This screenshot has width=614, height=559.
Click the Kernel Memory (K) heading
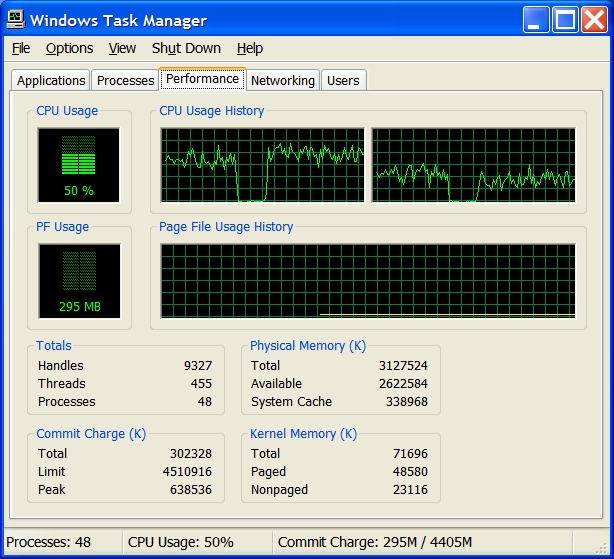[303, 434]
